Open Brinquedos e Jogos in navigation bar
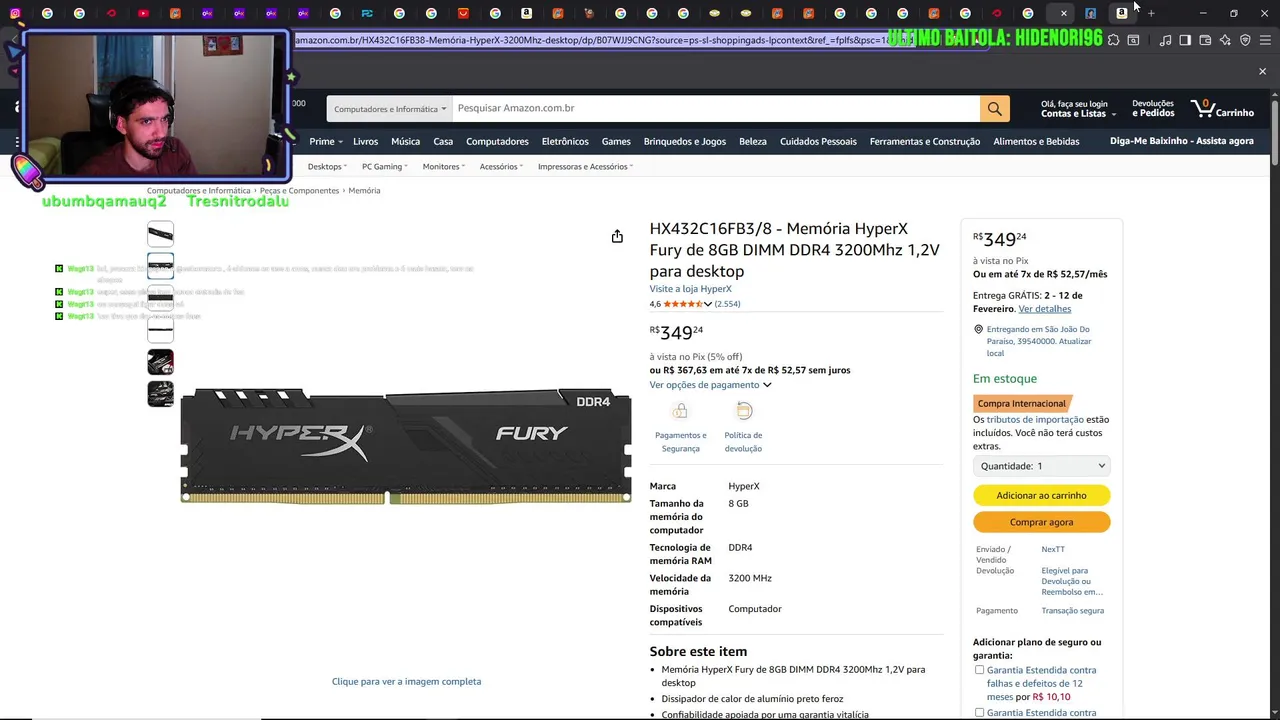The image size is (1280, 720). coord(685,141)
